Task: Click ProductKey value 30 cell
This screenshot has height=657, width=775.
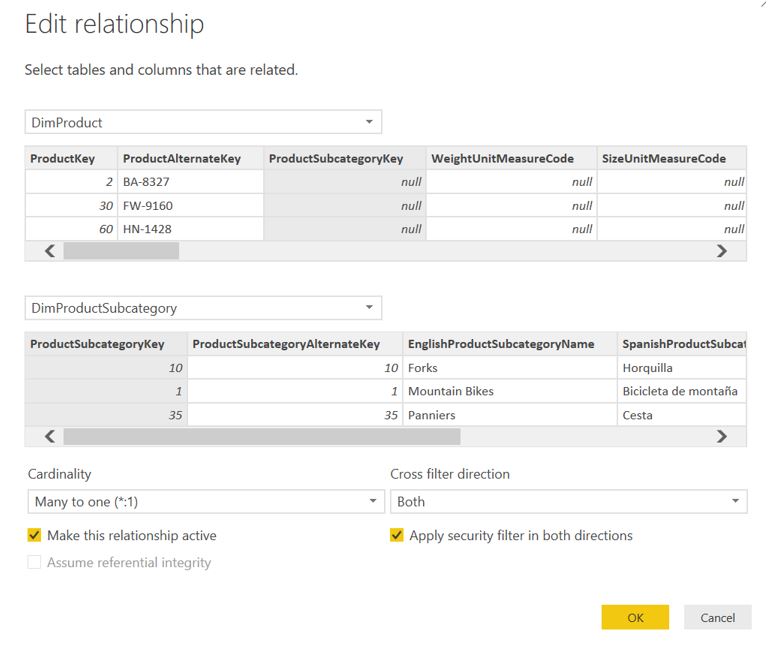Action: tap(71, 206)
